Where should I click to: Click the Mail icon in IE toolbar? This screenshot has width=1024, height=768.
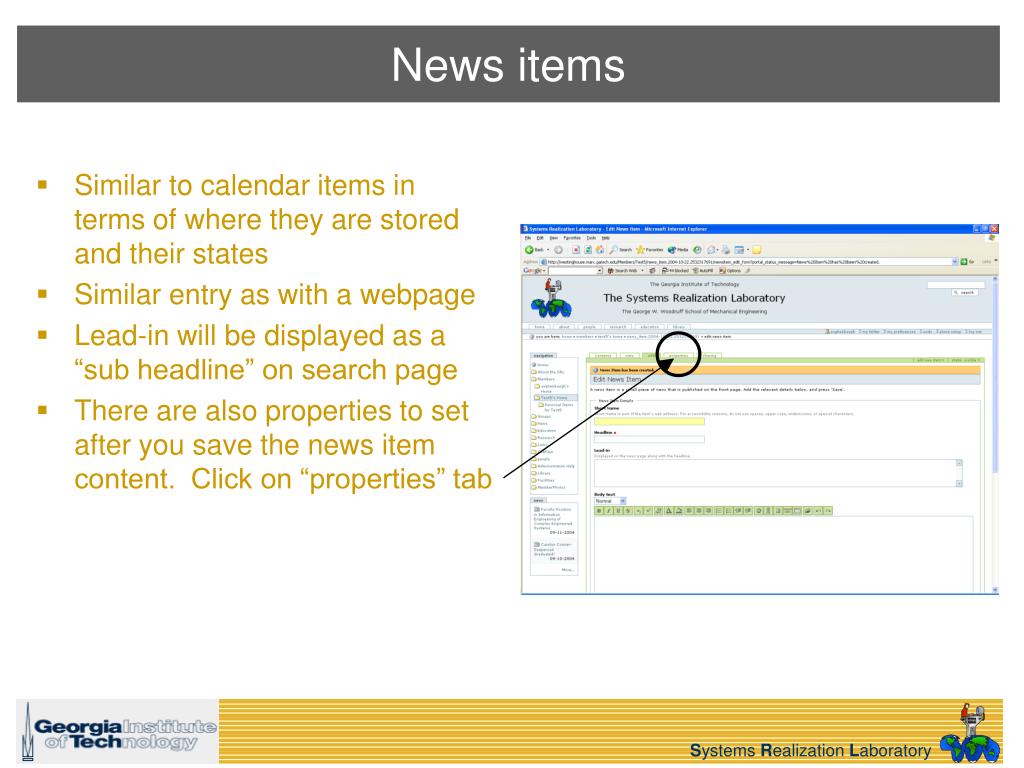pyautogui.click(x=711, y=250)
